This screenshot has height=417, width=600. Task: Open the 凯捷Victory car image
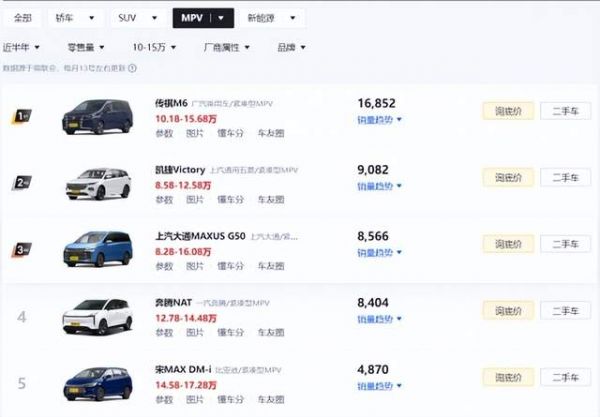(98, 184)
